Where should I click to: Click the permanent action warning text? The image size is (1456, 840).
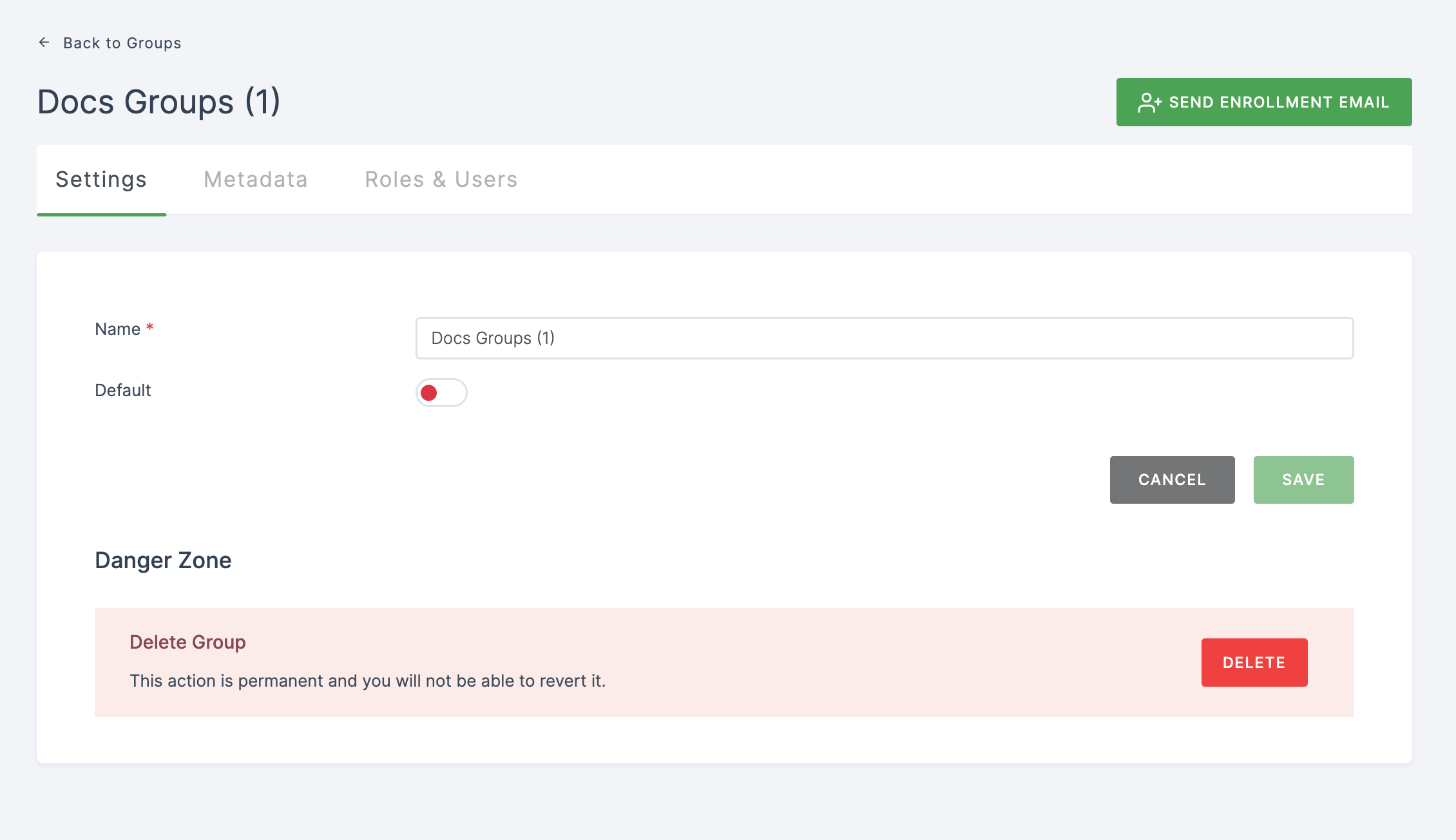[x=368, y=681]
